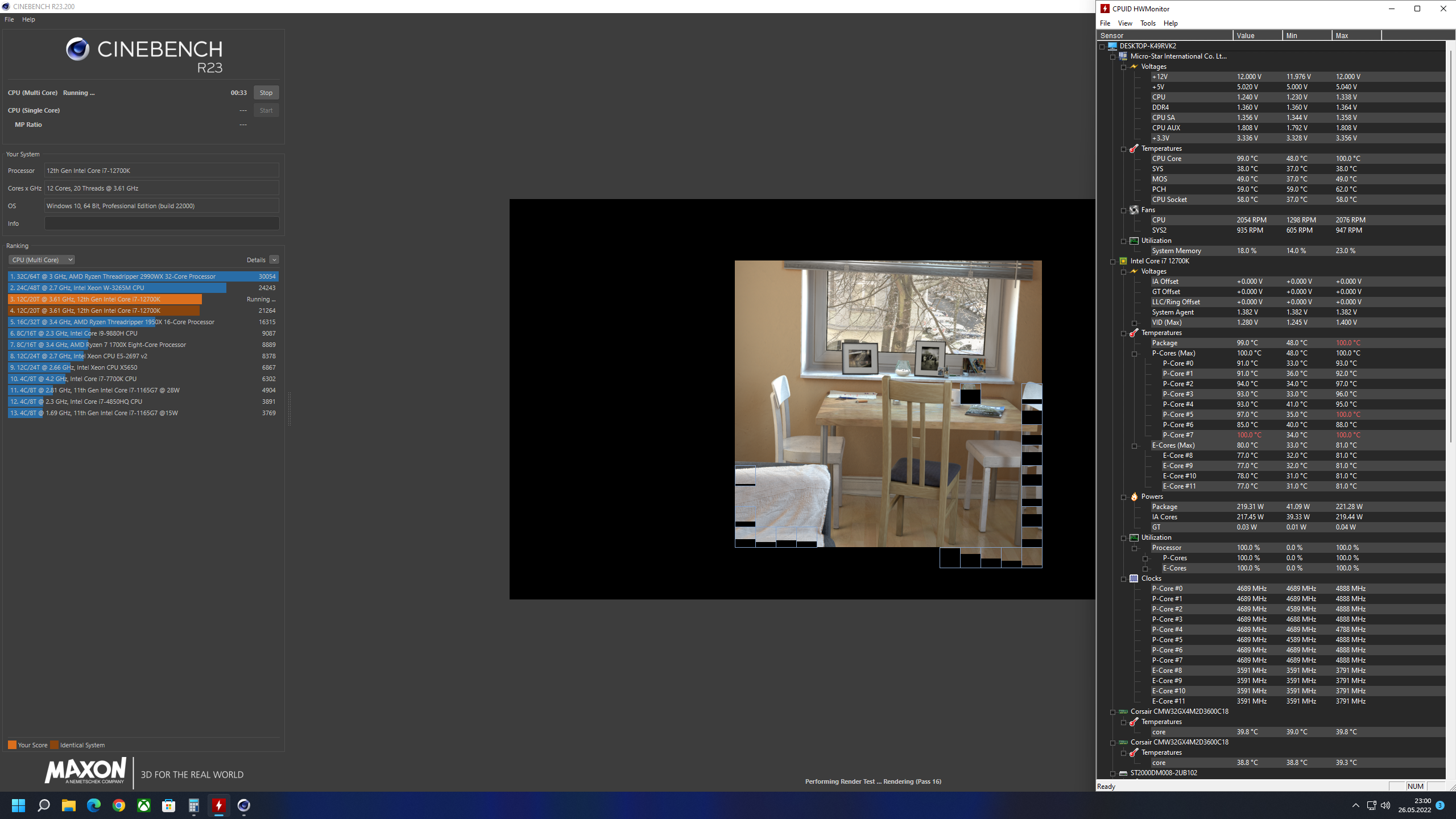Viewport: 1456px width, 819px height.
Task: Open the Details dropdown arrow in Ranking
Action: point(274,260)
